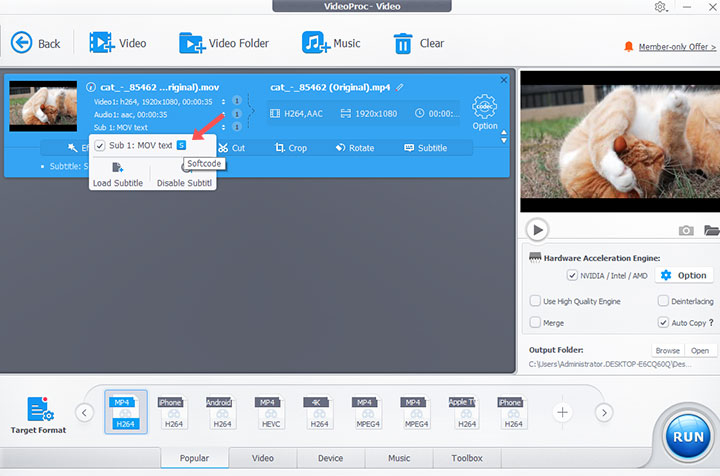This screenshot has height=476, width=720.
Task: Open Hardware Acceleration Option button
Action: (684, 275)
